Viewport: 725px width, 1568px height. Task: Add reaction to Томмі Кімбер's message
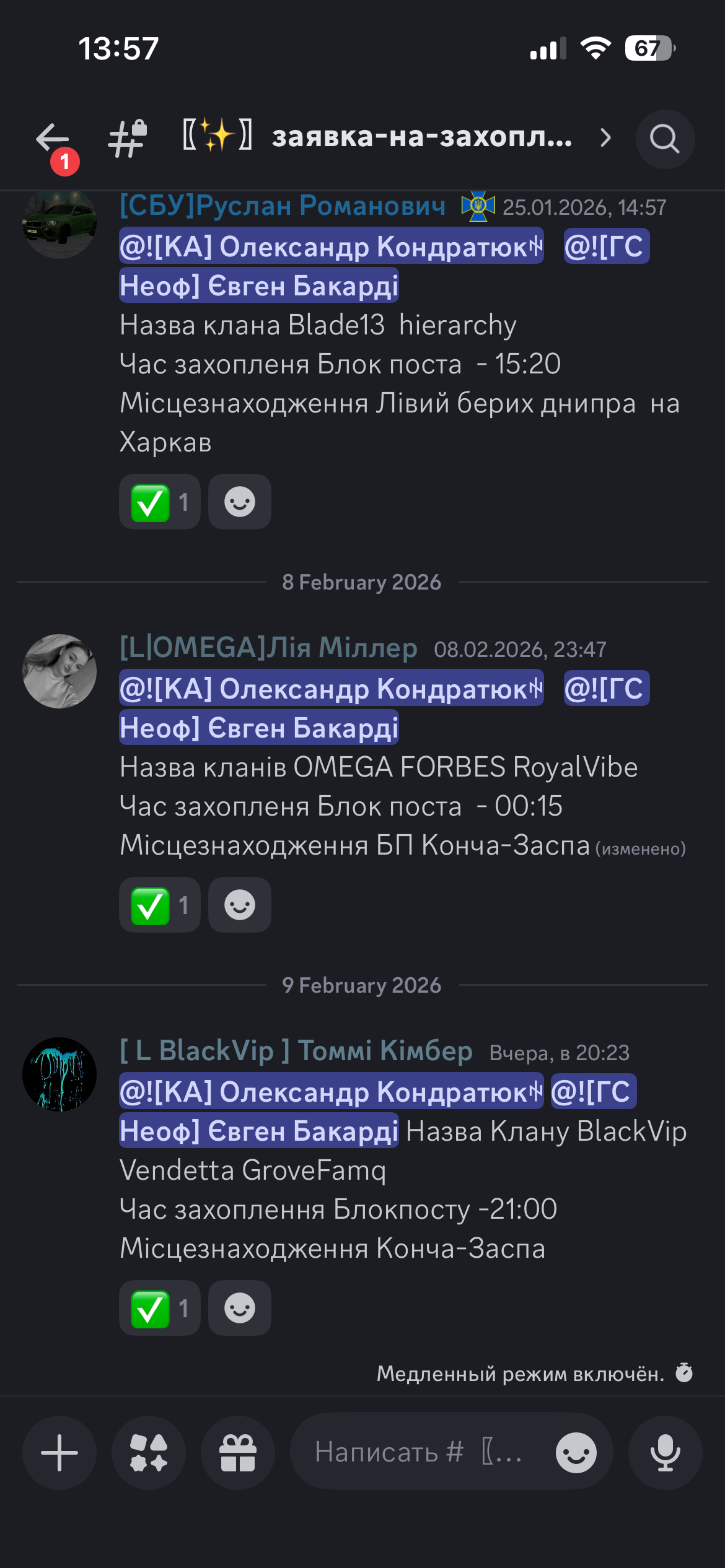tap(240, 1308)
